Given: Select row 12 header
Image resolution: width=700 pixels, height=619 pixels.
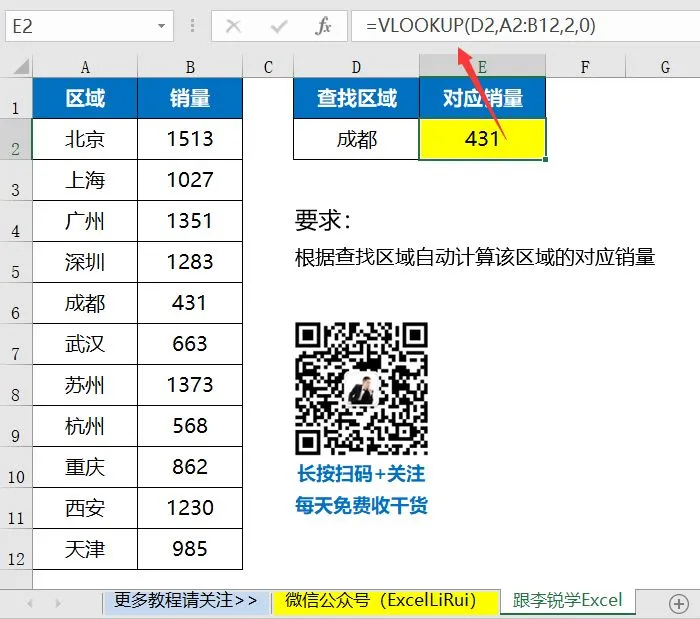Looking at the screenshot, I should coord(16,550).
